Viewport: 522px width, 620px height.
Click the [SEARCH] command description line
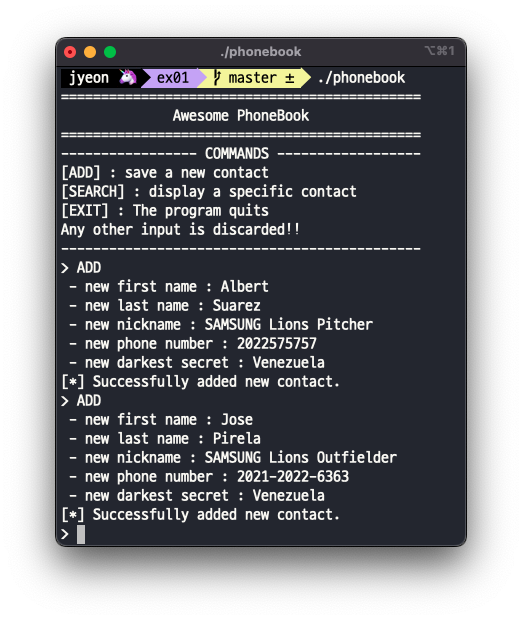[209, 192]
